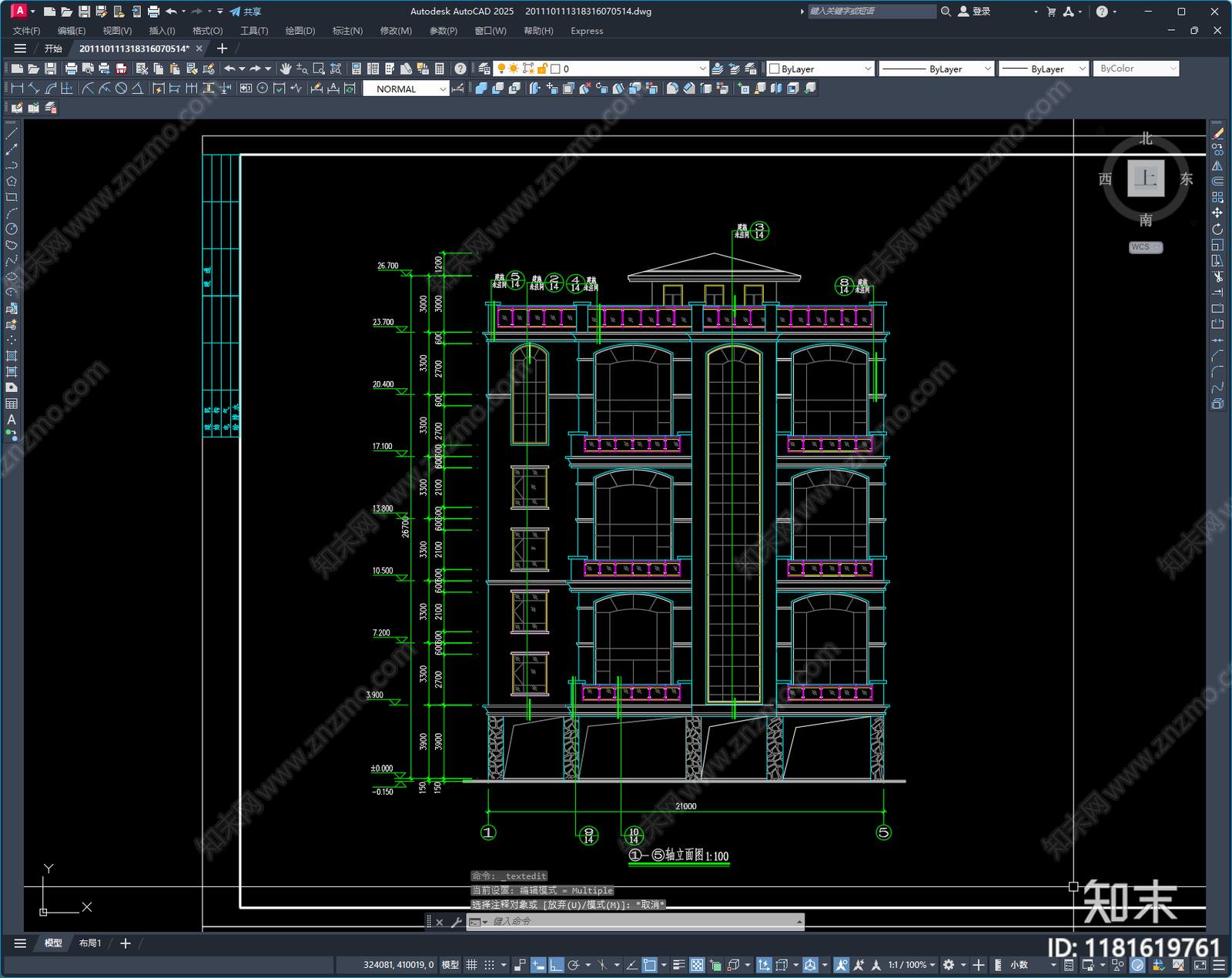
Task: Open the annotation scale 1:1 / 100% dropdown
Action: click(x=912, y=965)
